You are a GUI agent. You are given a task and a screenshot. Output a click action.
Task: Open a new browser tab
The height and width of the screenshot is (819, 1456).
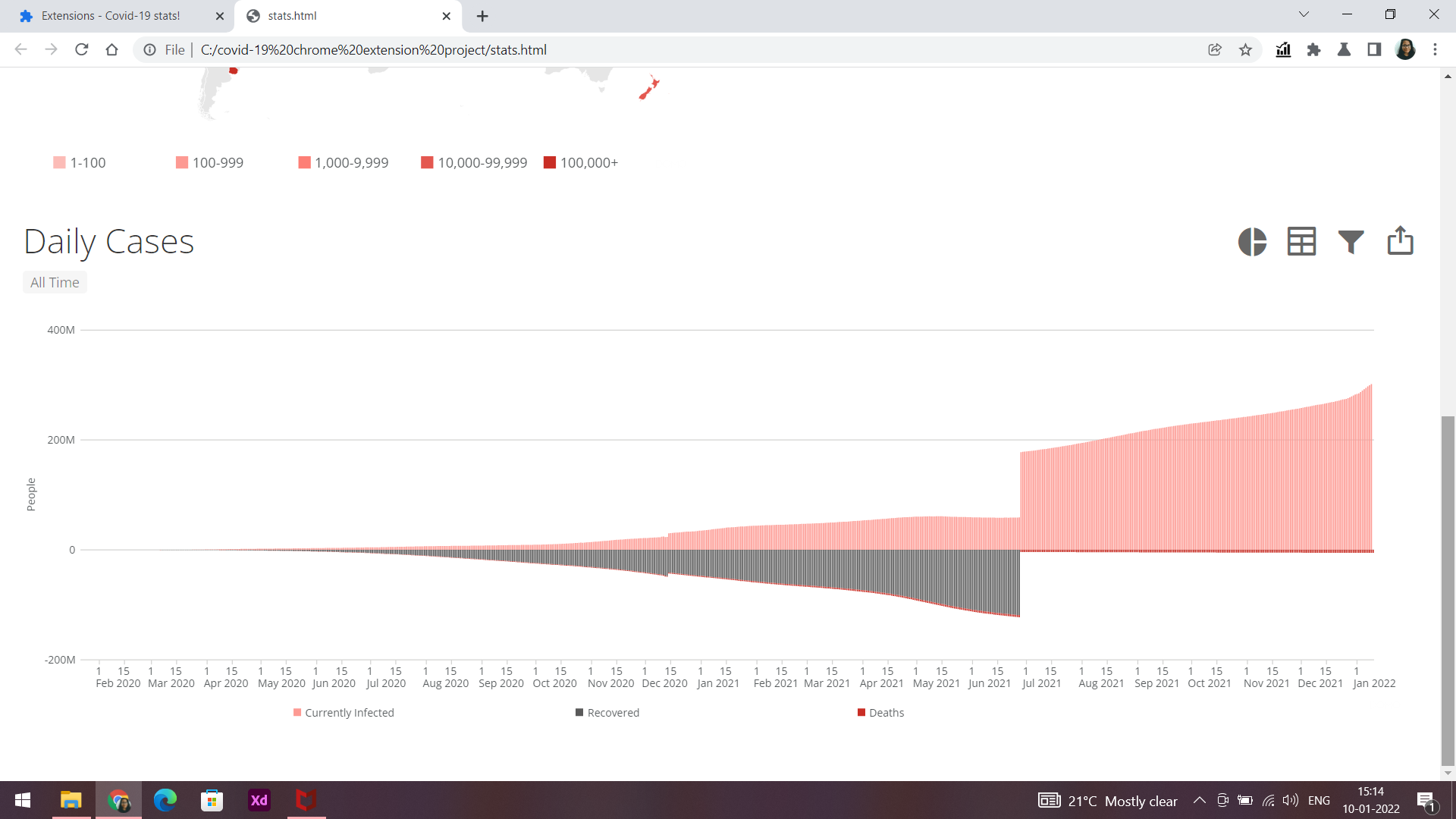482,16
